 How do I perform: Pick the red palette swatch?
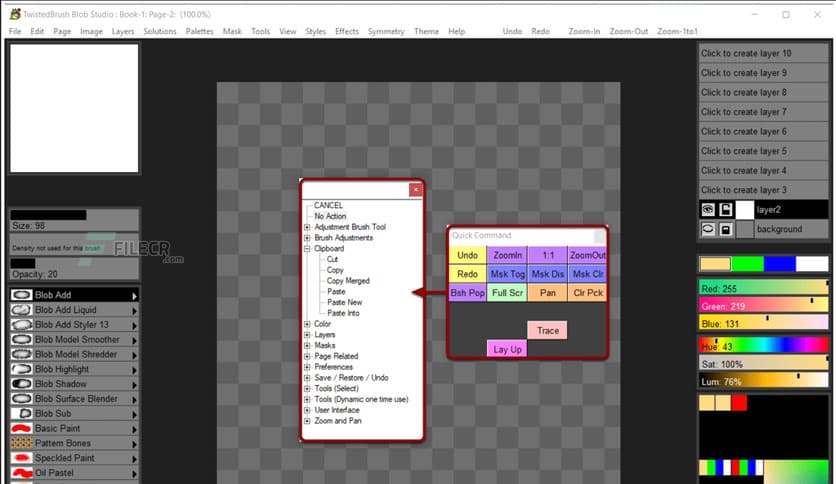(739, 402)
